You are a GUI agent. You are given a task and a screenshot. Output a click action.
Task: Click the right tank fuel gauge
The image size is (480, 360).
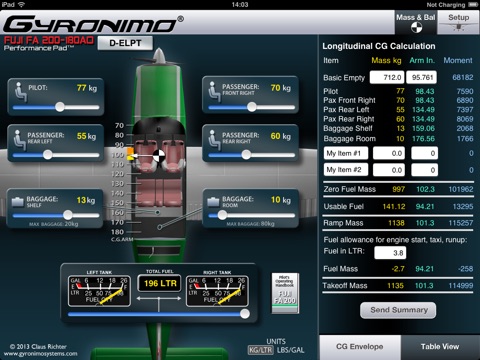pyautogui.click(x=217, y=291)
